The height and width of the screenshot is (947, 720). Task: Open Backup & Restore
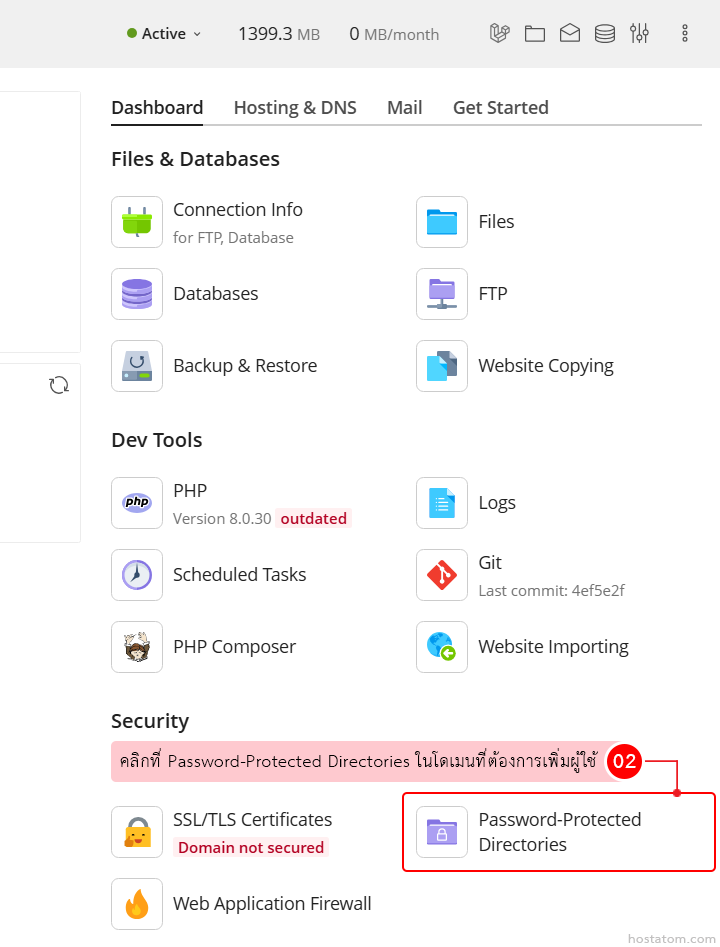pyautogui.click(x=245, y=366)
